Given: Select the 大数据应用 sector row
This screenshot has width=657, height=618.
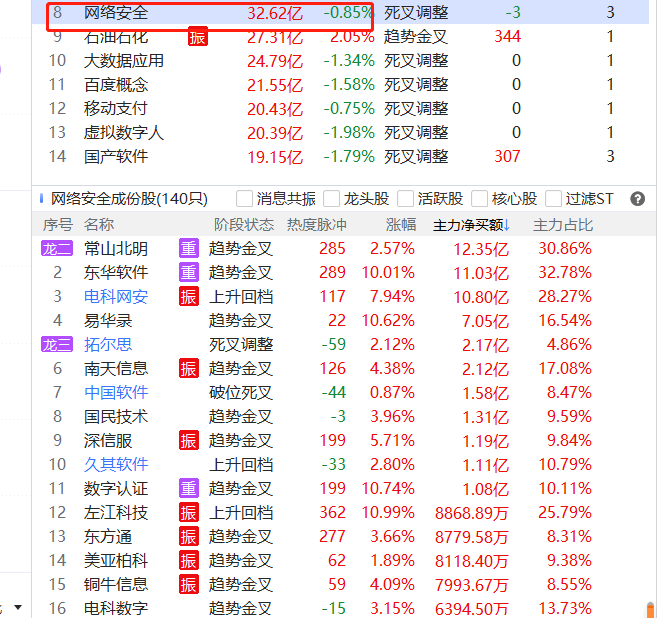Looking at the screenshot, I should click(x=340, y=61).
